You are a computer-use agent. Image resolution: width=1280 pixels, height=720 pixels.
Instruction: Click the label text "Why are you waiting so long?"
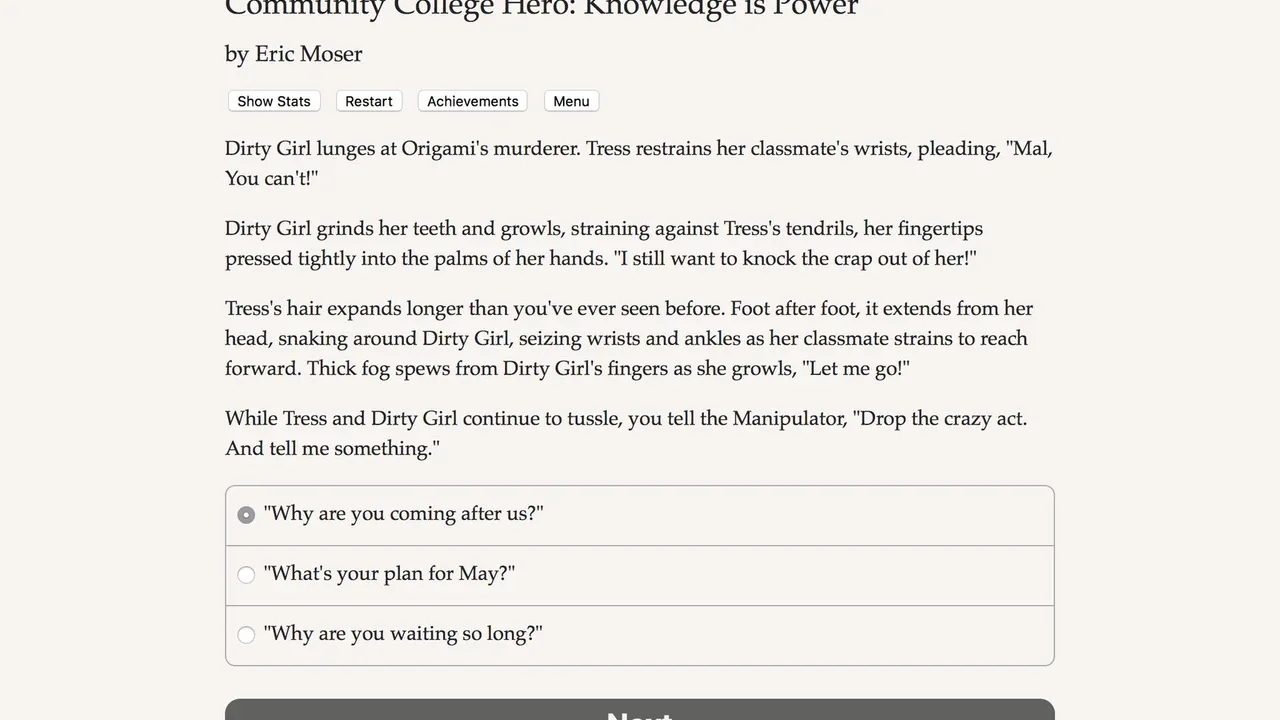point(403,634)
